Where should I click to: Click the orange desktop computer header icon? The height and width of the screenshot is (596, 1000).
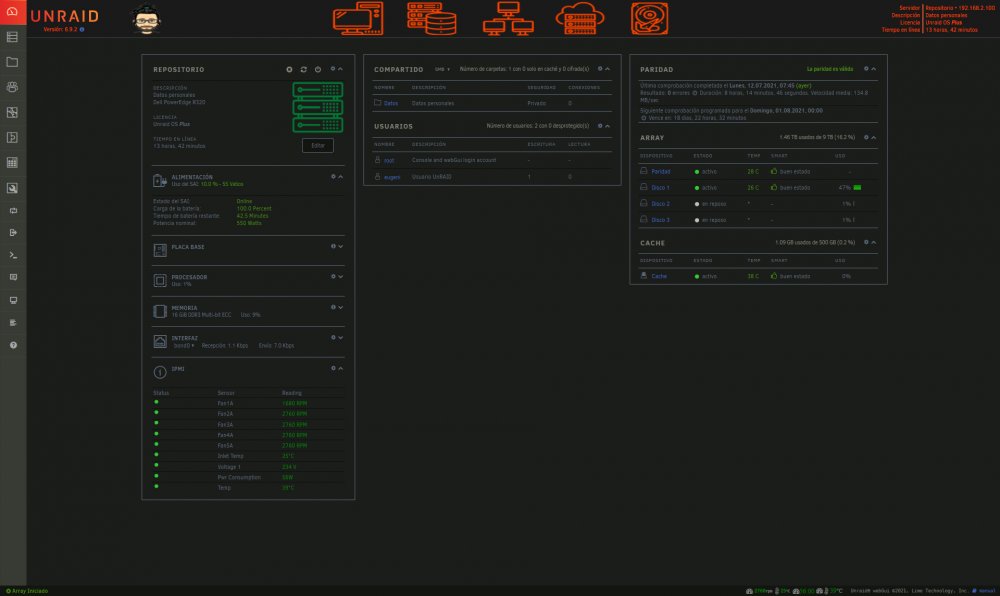coord(358,18)
